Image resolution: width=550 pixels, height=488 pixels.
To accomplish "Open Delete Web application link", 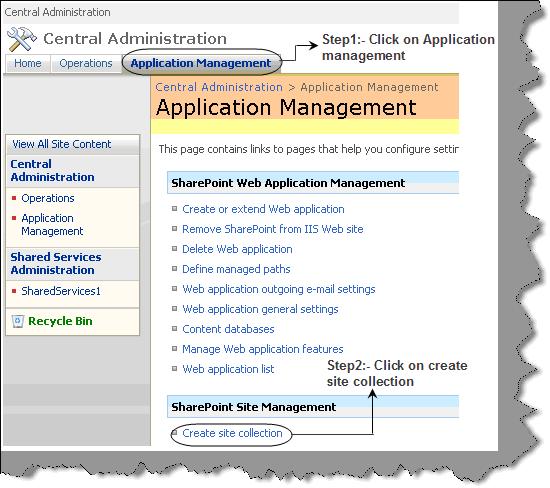I will point(237,249).
